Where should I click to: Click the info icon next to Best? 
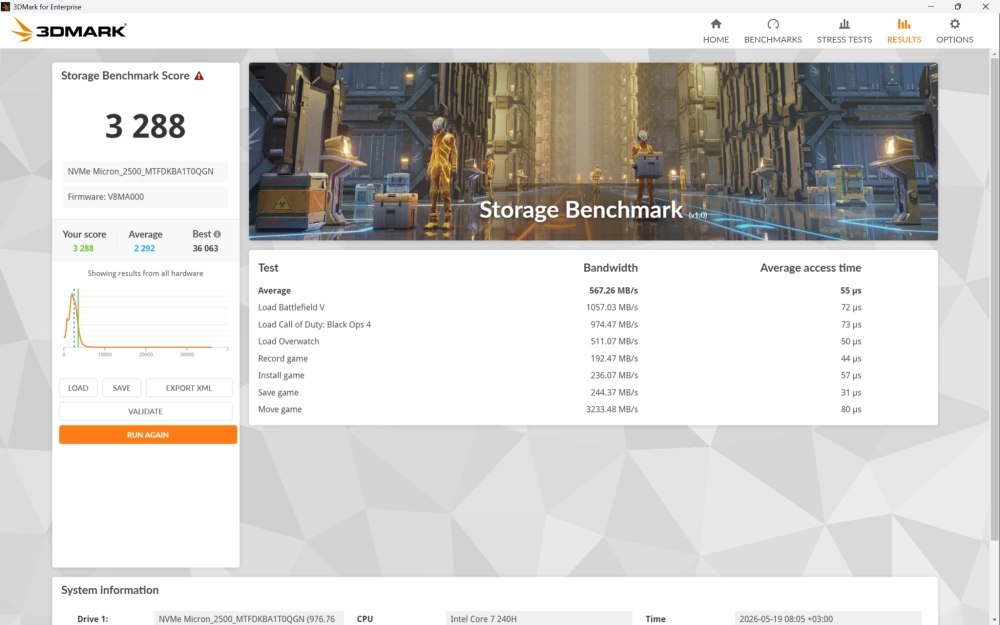coord(217,234)
